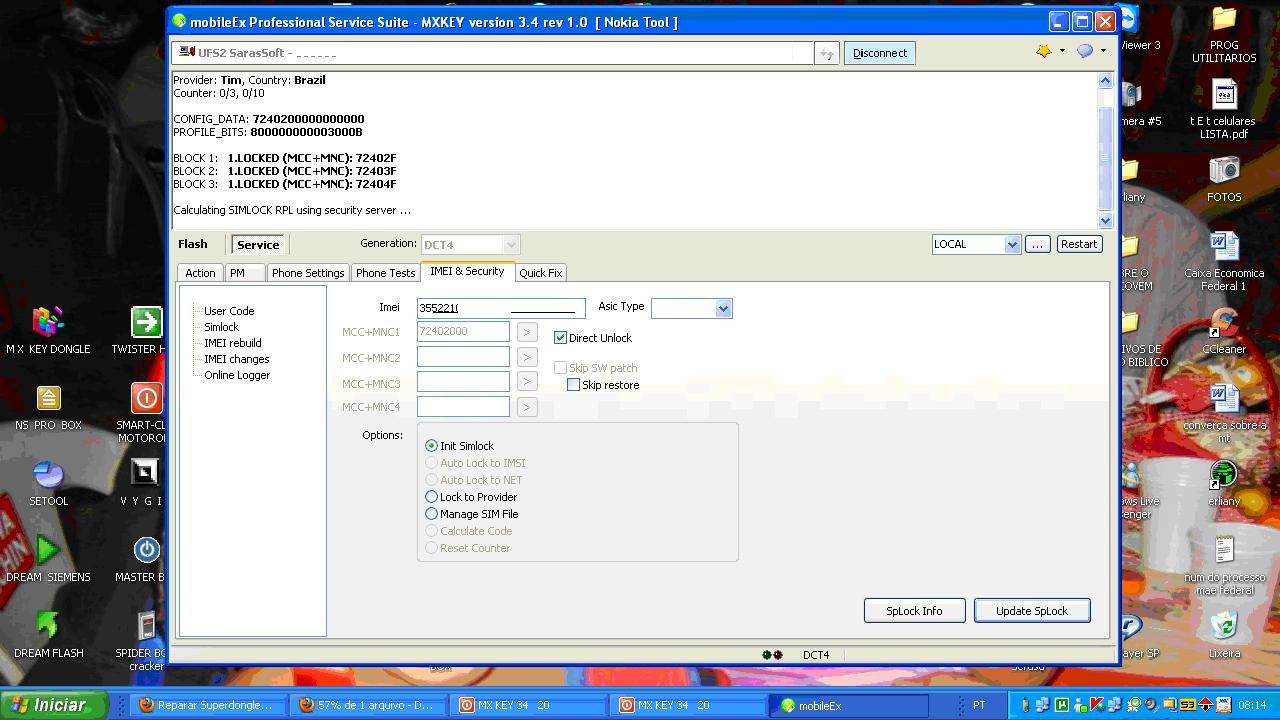The image size is (1280, 720).
Task: Open the celulares LISTA.pdf file
Action: coord(1224,109)
